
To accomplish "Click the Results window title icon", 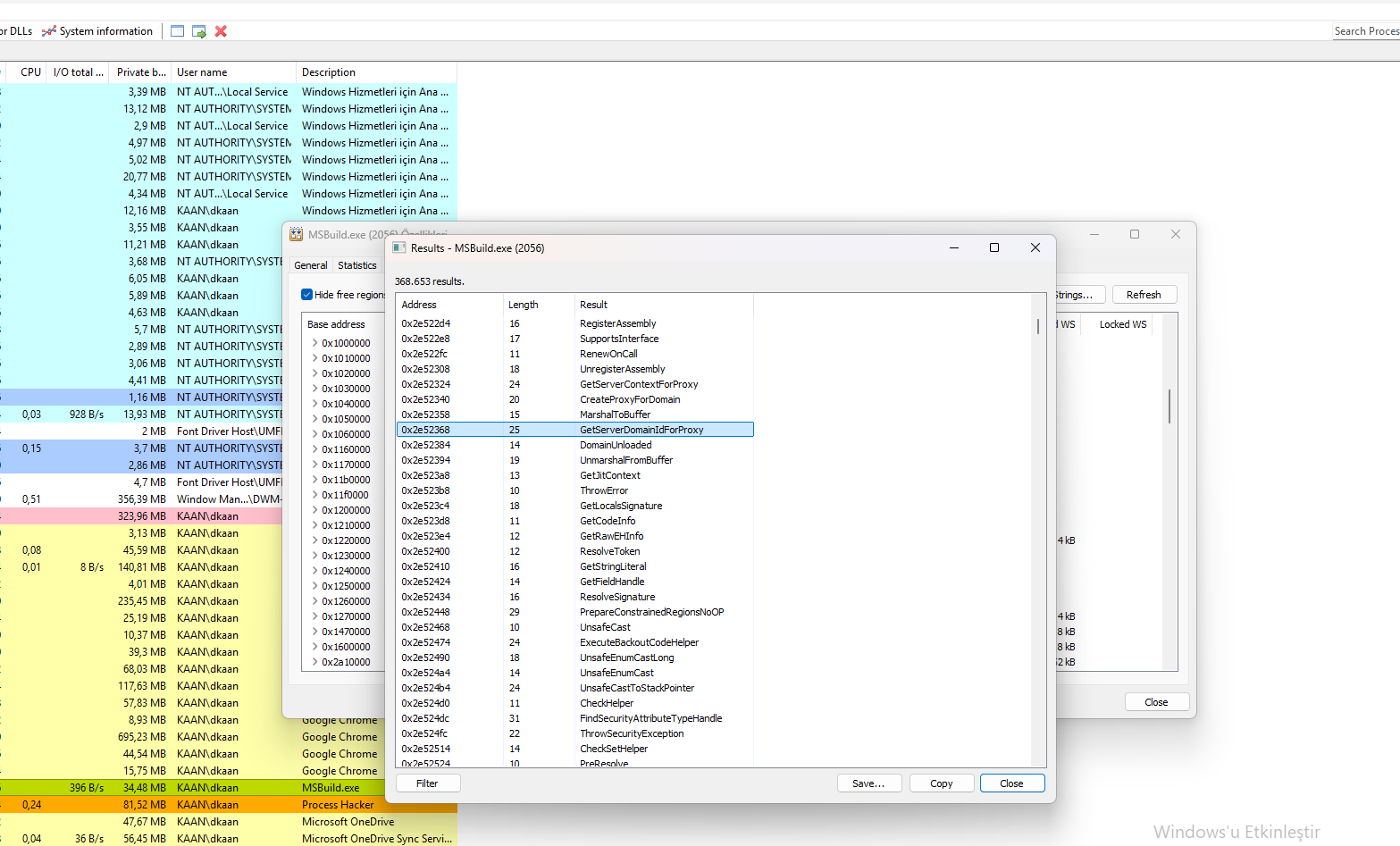I will tap(399, 247).
